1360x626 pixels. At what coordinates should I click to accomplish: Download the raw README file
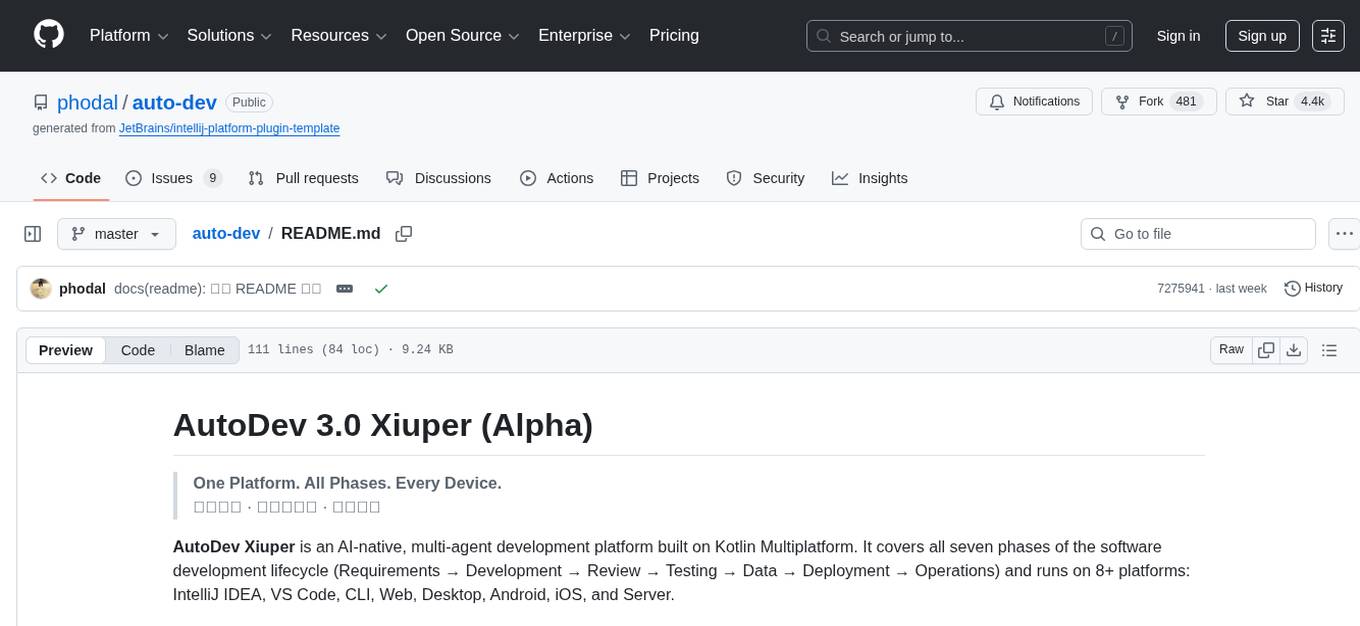tap(1294, 350)
